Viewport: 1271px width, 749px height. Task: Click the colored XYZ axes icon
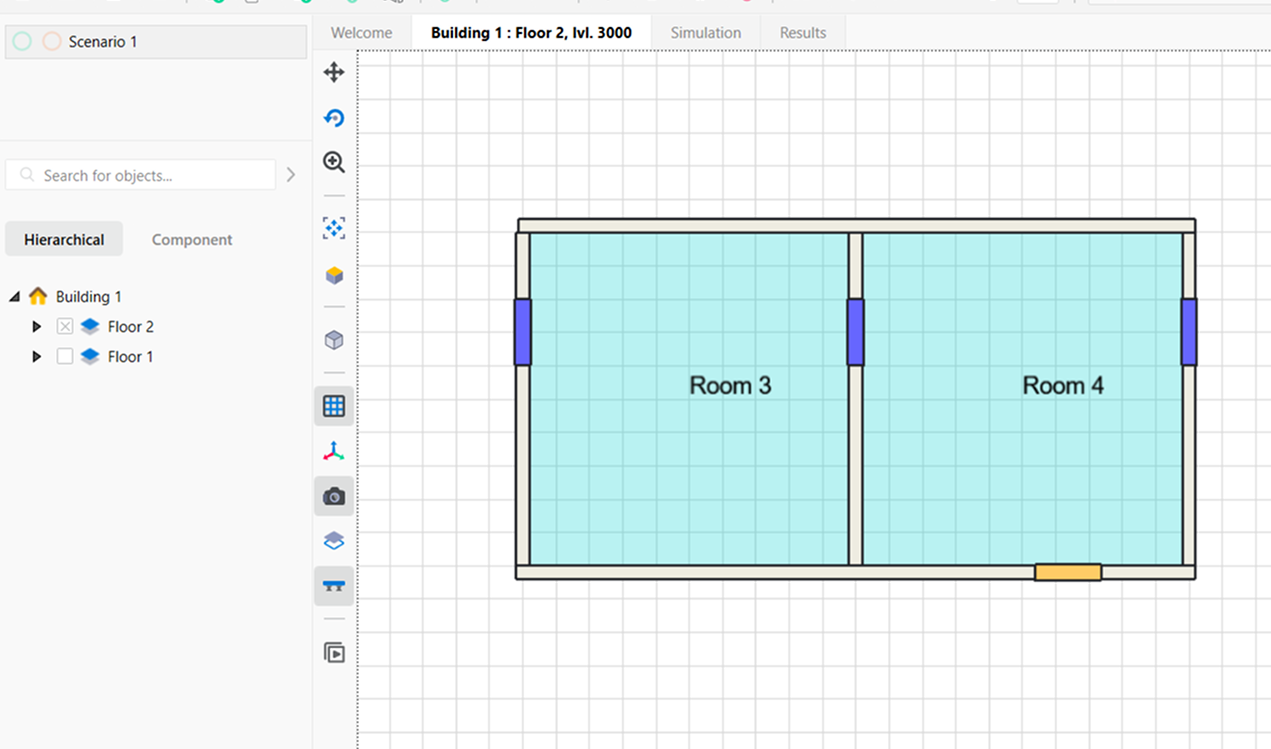(x=334, y=452)
